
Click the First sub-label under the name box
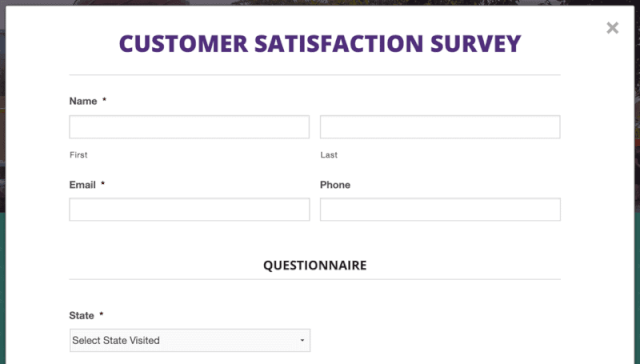click(x=78, y=155)
